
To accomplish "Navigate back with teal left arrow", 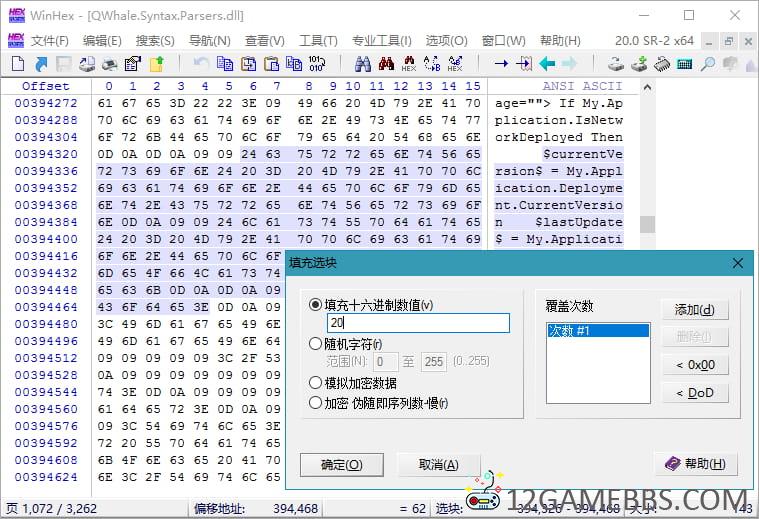I will (547, 63).
